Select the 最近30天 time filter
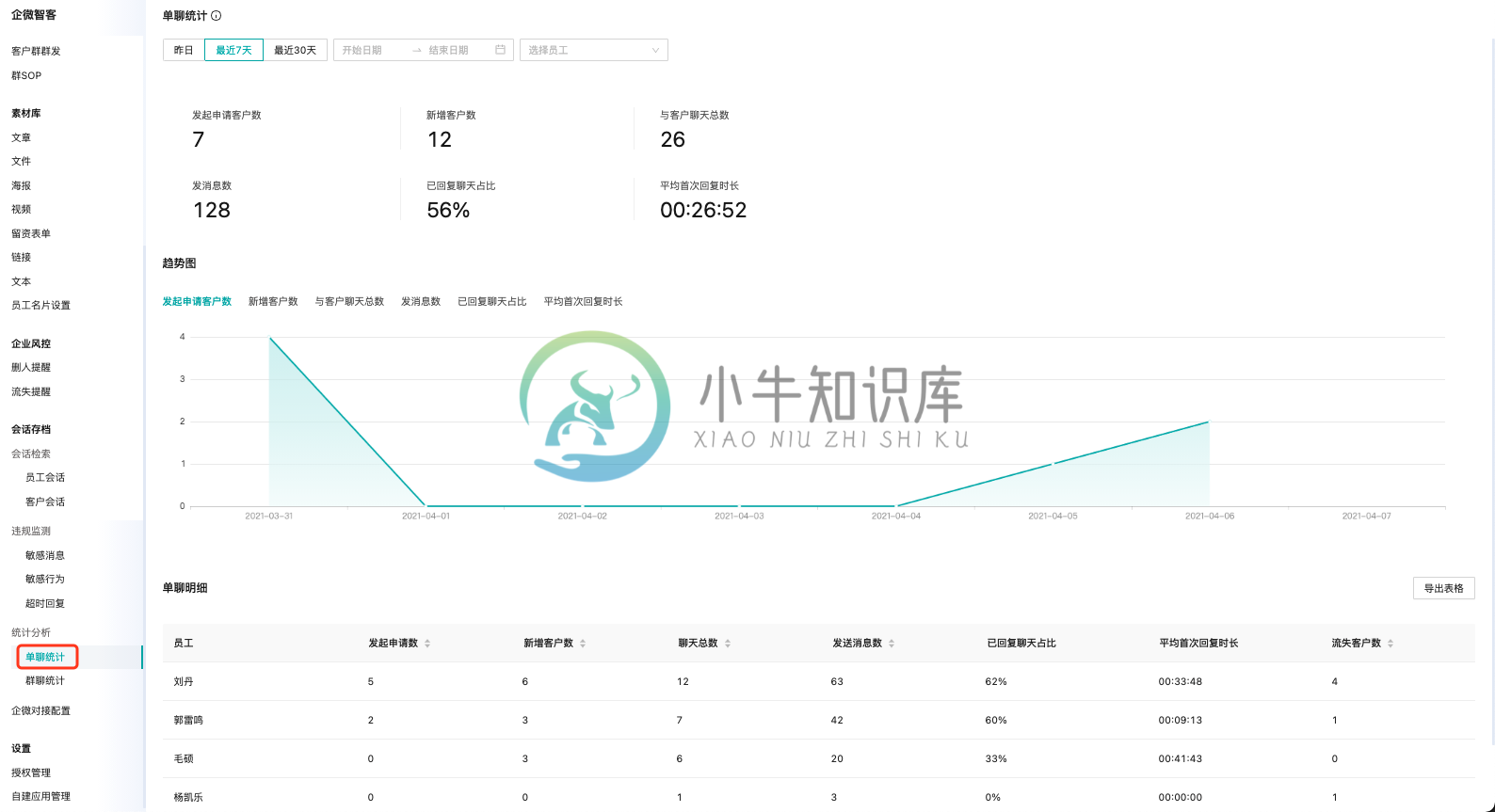Screen dimensions: 1495x812 click(296, 50)
